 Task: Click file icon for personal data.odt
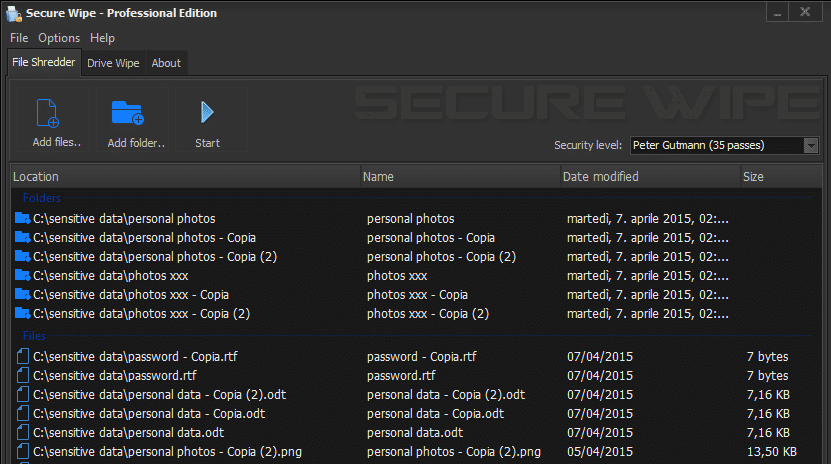click(x=22, y=433)
